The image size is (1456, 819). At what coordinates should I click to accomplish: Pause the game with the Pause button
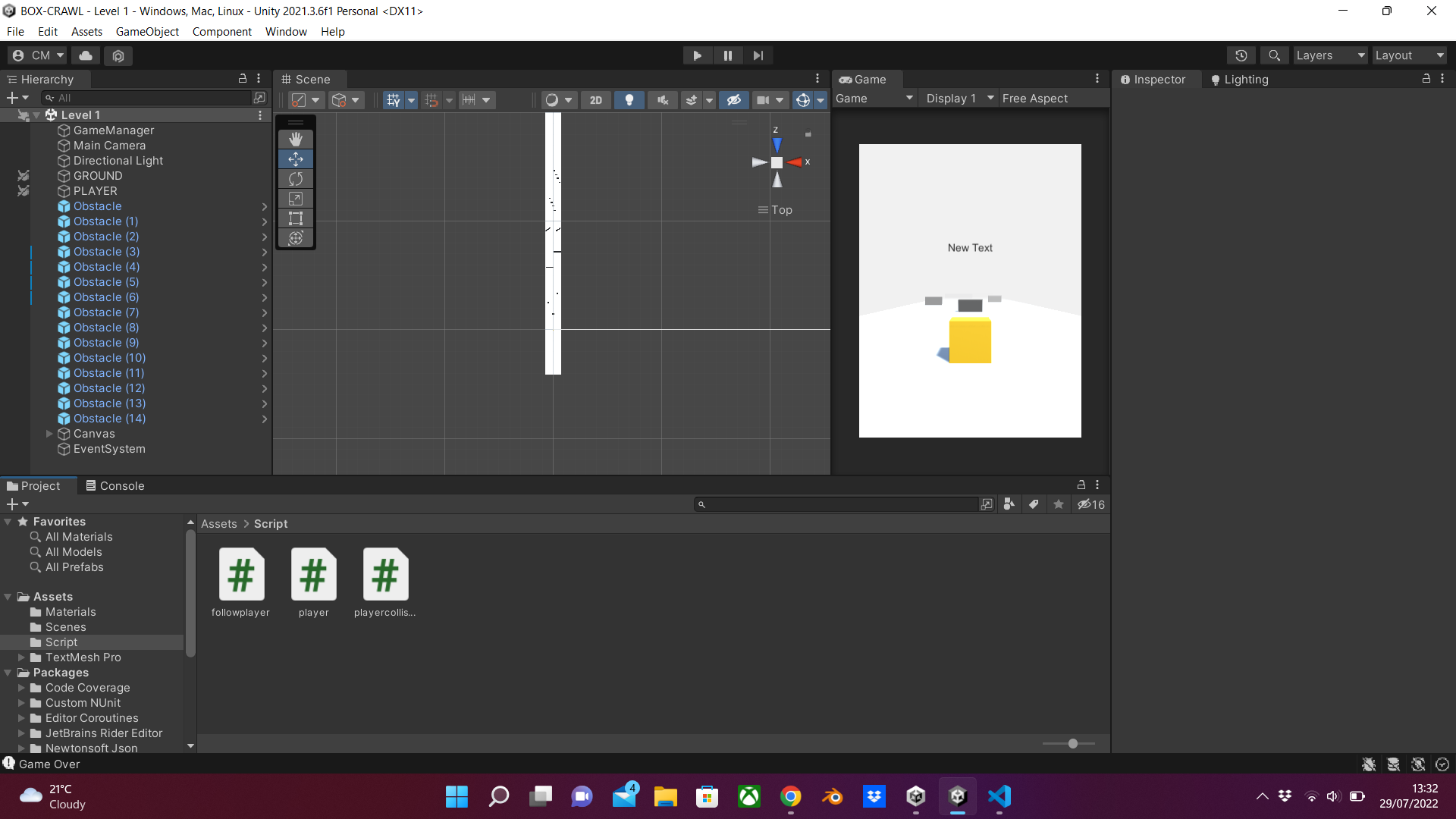pos(727,55)
